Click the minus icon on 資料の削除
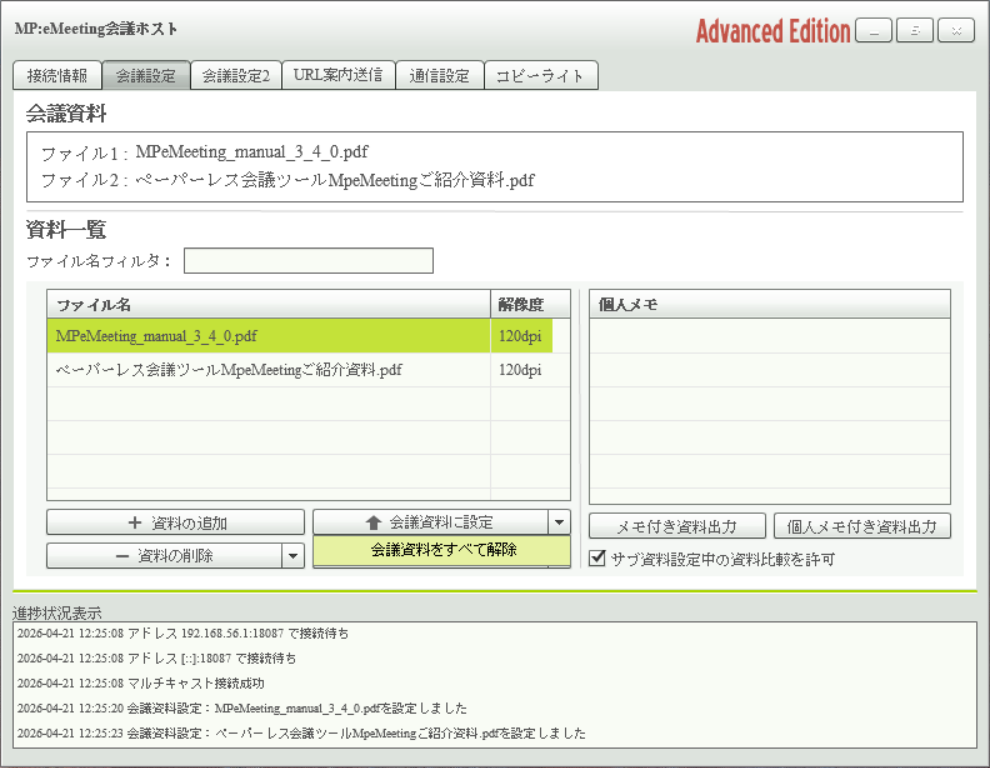Image resolution: width=990 pixels, height=768 pixels. 121,556
